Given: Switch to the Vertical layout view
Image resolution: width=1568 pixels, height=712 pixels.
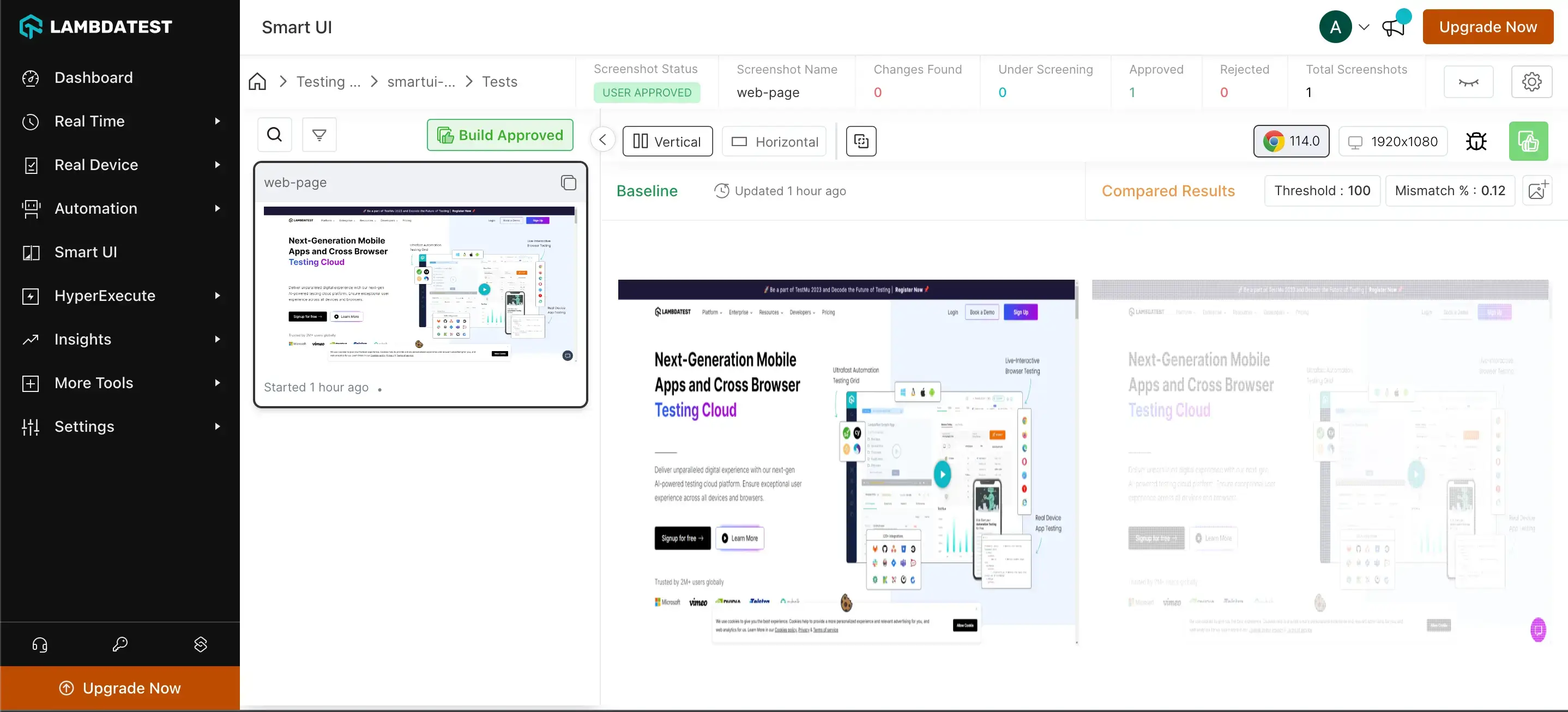Looking at the screenshot, I should pos(667,141).
